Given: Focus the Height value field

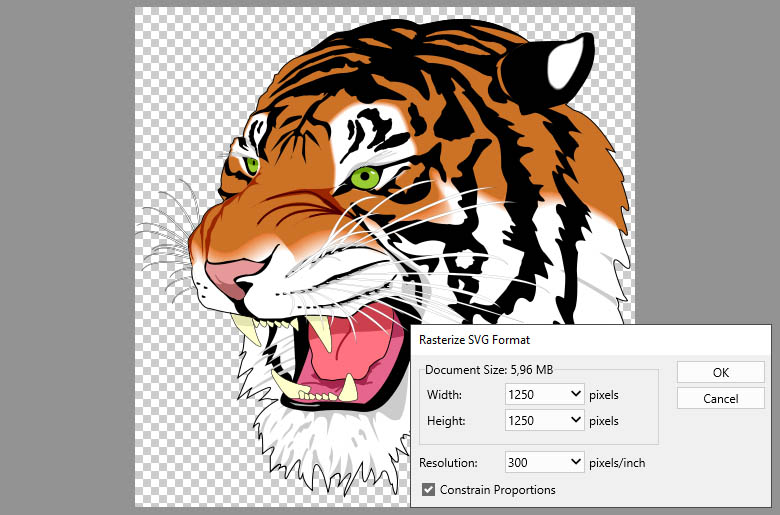Looking at the screenshot, I should pyautogui.click(x=535, y=421).
